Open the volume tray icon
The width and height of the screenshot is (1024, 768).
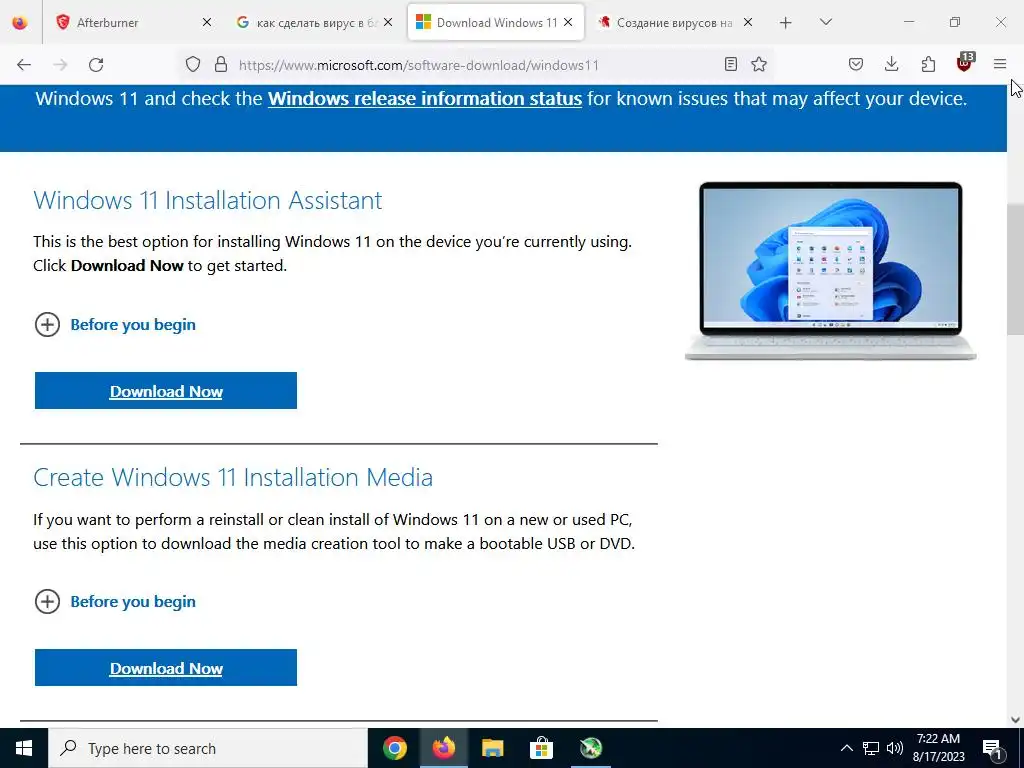pos(895,748)
